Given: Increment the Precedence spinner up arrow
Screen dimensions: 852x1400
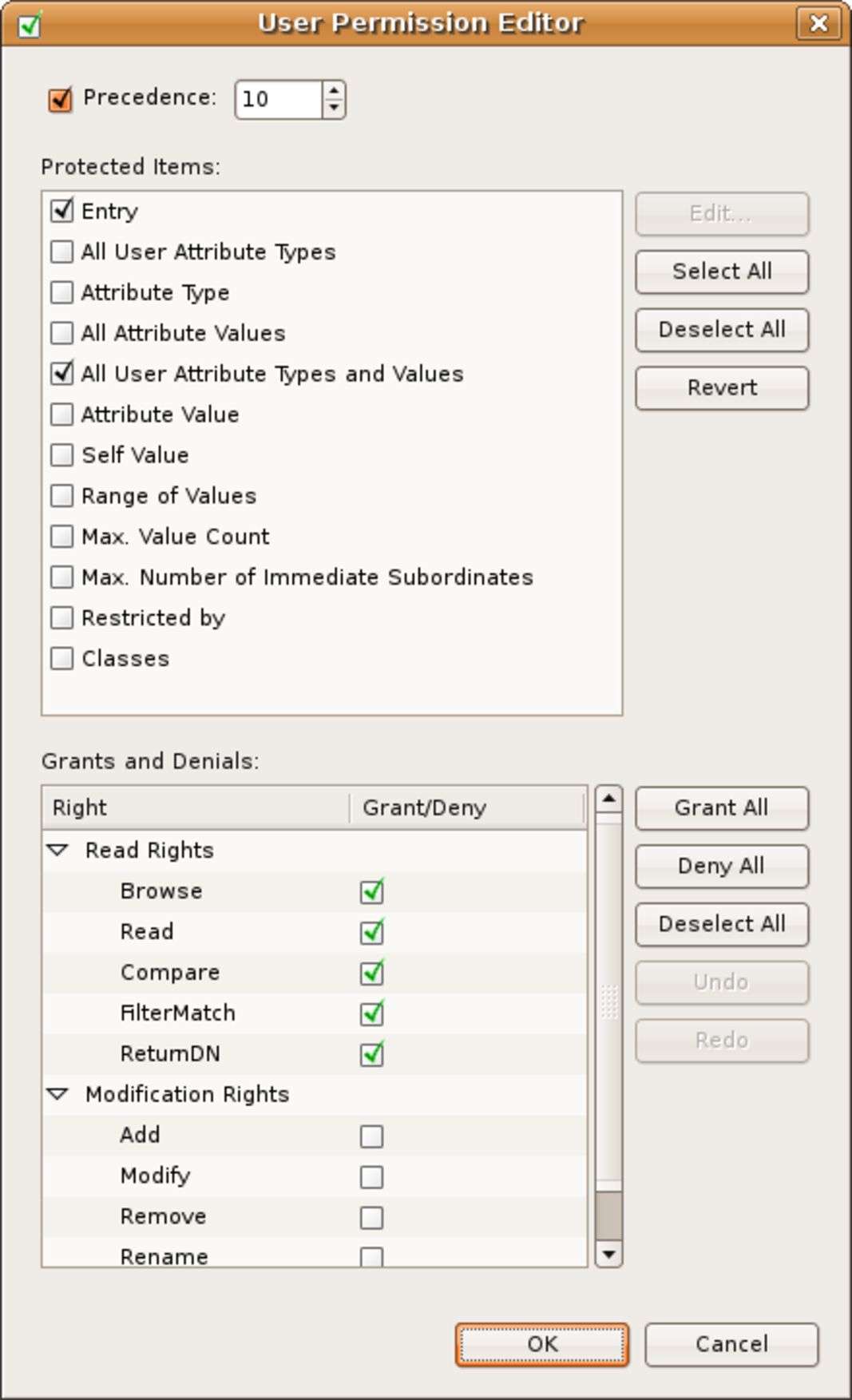Looking at the screenshot, I should coord(334,90).
